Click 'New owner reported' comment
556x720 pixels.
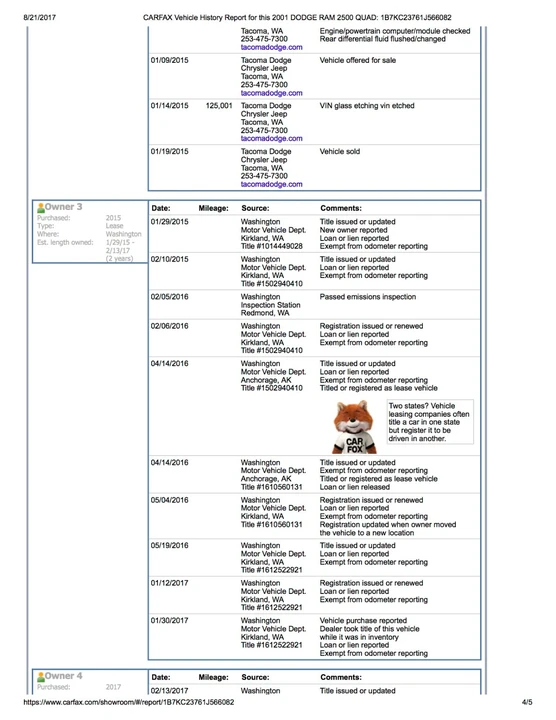[354, 230]
